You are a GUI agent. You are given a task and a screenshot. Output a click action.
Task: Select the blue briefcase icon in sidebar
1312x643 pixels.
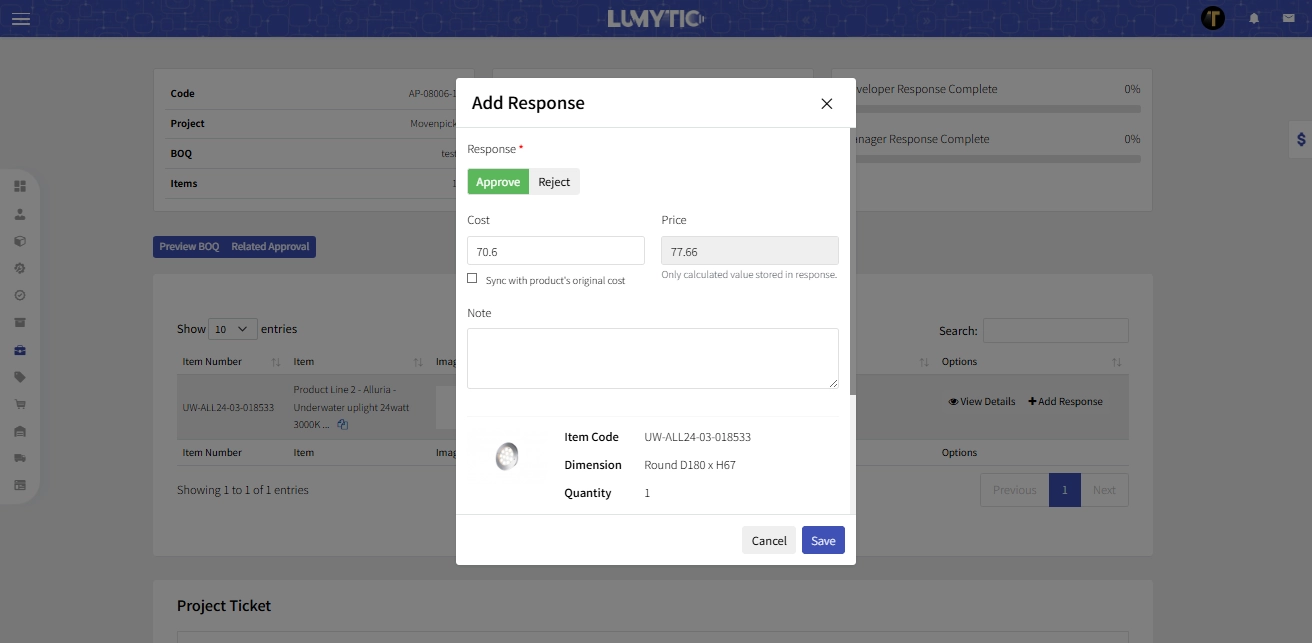(x=21, y=349)
